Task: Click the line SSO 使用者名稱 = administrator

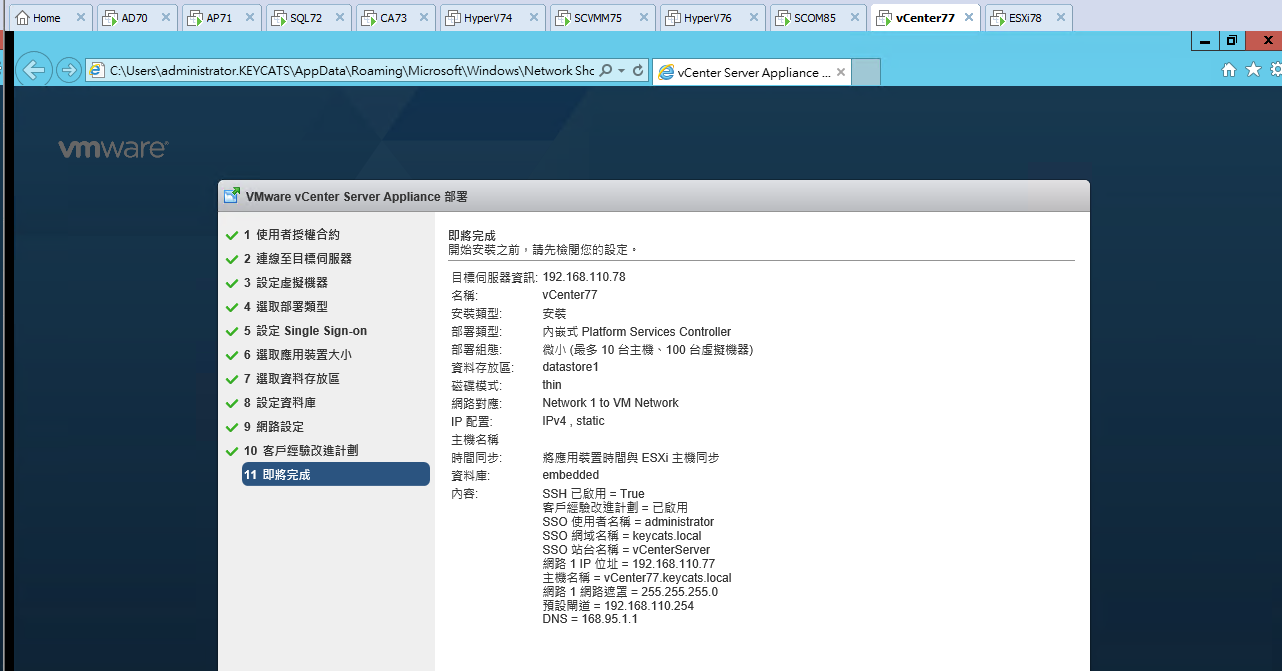Action: (x=628, y=522)
